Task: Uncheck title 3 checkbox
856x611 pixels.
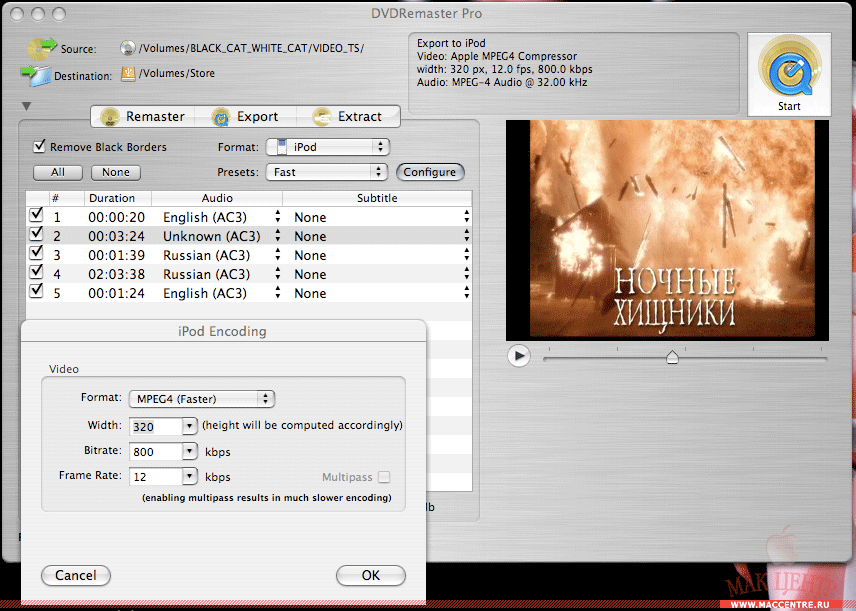Action: point(36,253)
